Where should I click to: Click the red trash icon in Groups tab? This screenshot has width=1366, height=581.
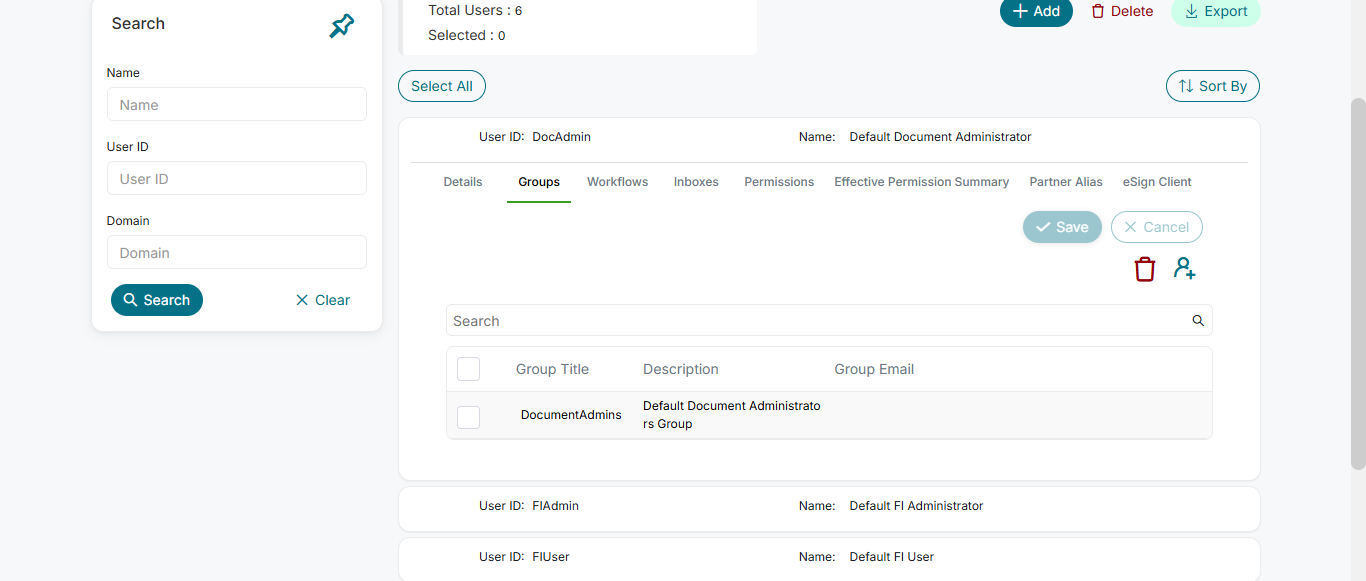coord(1144,269)
